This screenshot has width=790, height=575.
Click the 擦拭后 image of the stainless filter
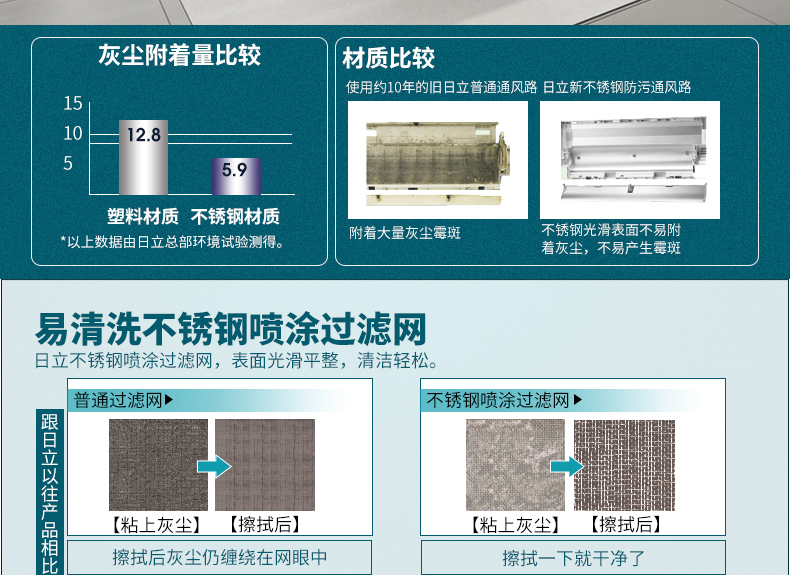[x=624, y=465]
